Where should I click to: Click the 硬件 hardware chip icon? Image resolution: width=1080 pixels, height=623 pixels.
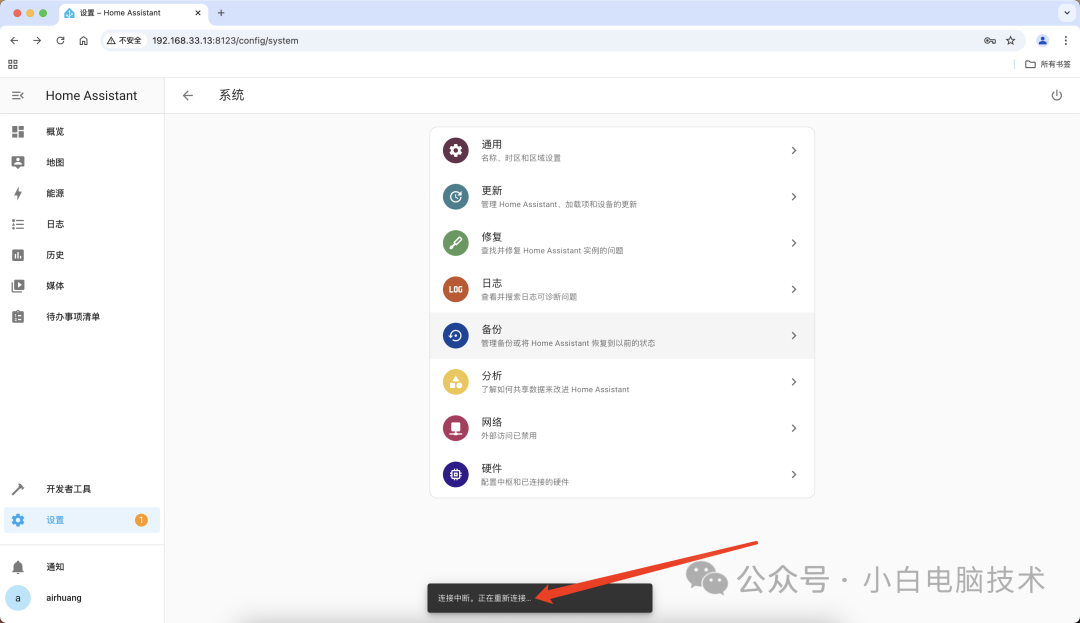pyautogui.click(x=455, y=474)
